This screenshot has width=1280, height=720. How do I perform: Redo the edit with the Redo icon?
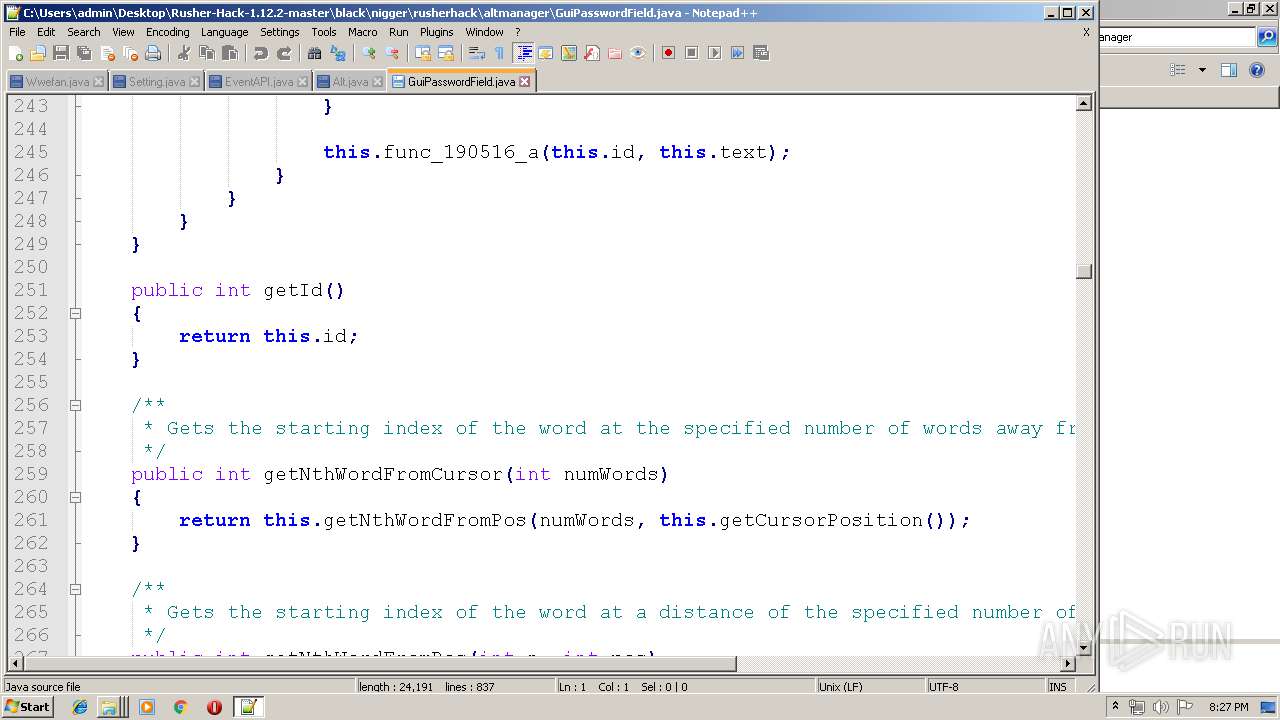(284, 53)
